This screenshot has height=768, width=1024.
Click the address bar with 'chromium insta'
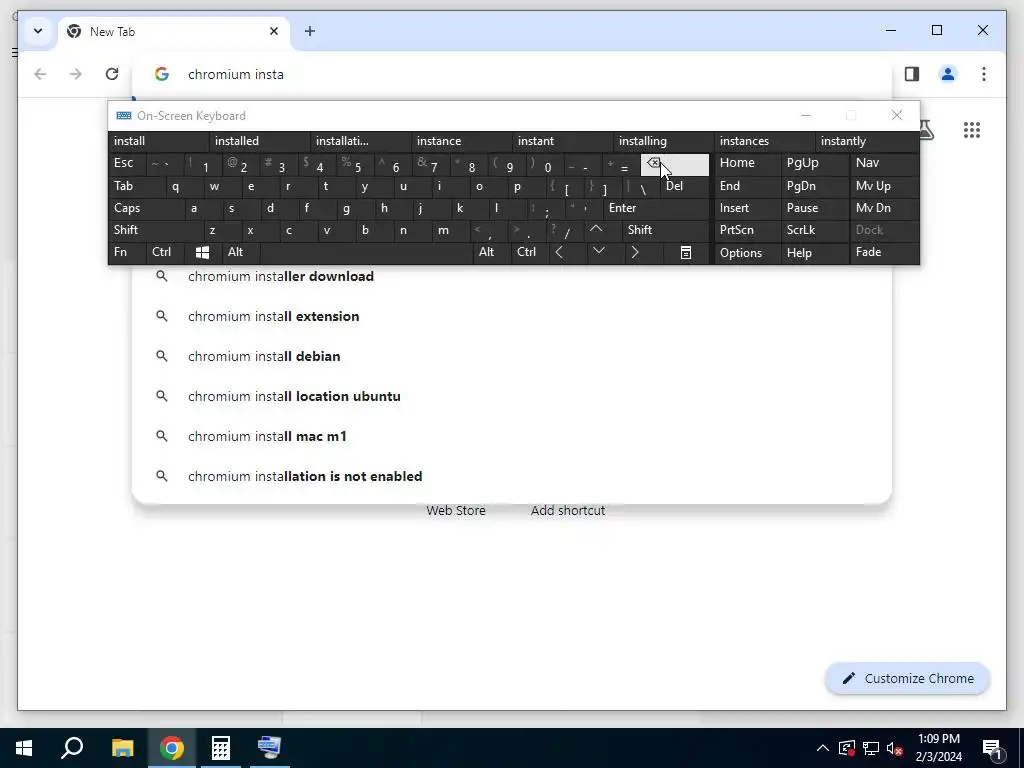coord(512,74)
